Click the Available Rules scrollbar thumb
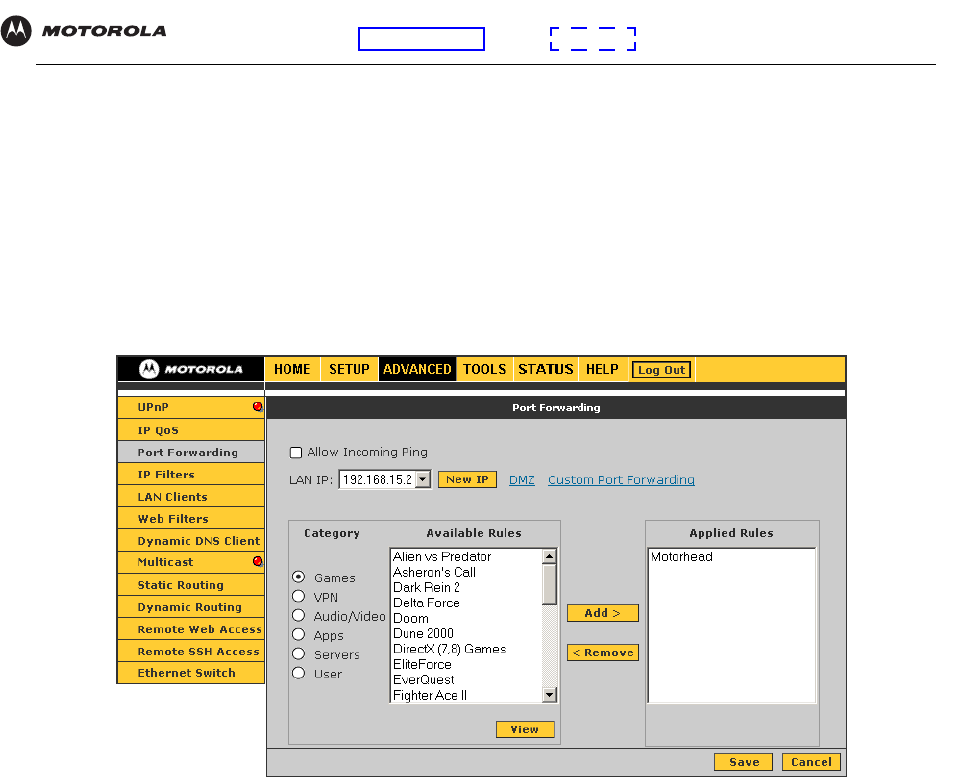This screenshot has width=965, height=778. (x=550, y=584)
